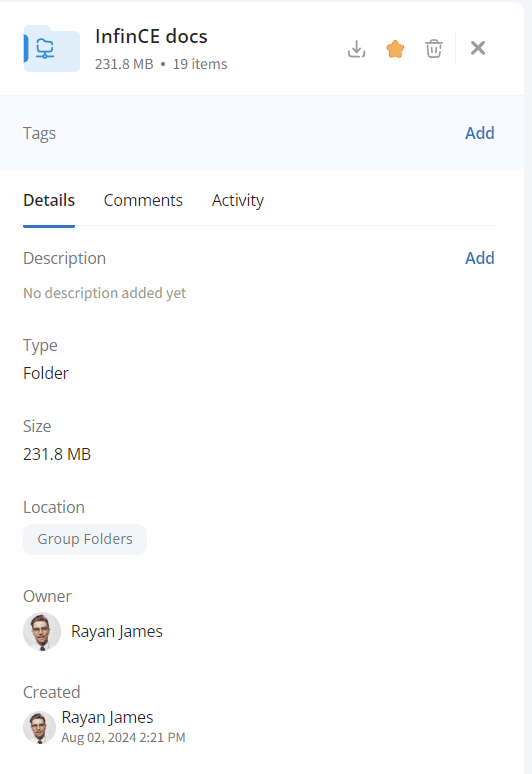
Task: Download the InfinCE docs folder
Action: pos(356,49)
